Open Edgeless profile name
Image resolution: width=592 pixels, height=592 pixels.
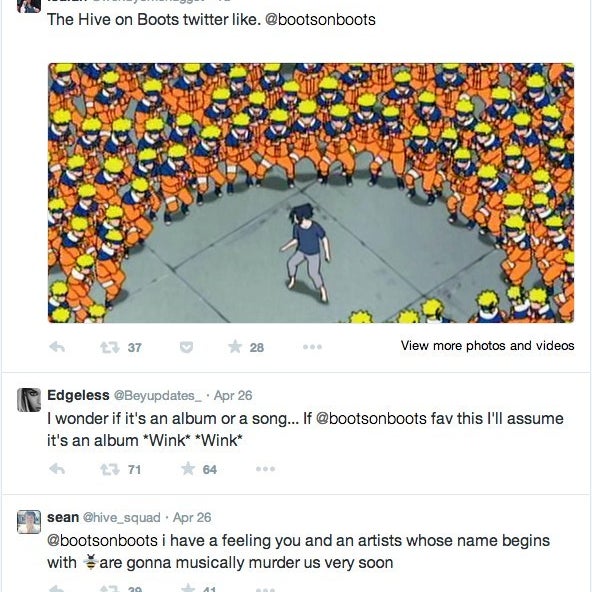coord(78,395)
